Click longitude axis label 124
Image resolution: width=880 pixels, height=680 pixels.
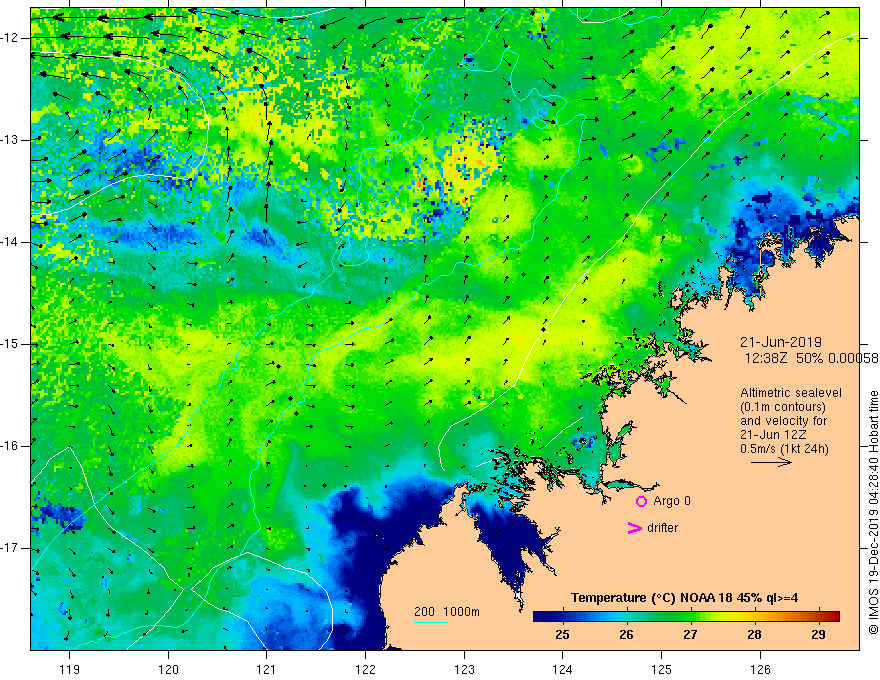[x=563, y=669]
